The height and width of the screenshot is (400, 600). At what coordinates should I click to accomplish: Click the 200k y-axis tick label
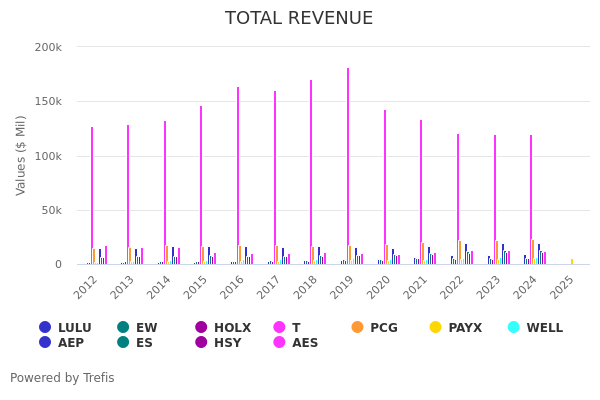pos(48,47)
